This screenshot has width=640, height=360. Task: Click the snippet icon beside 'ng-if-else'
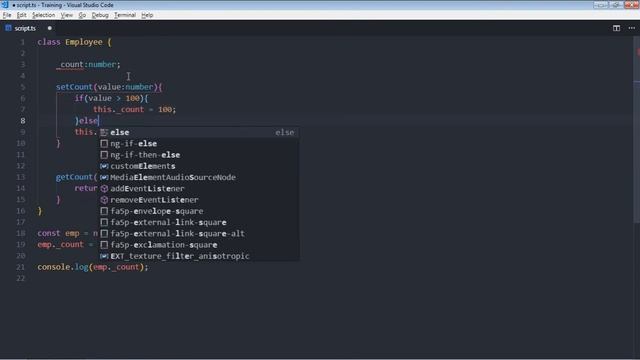click(x=104, y=144)
